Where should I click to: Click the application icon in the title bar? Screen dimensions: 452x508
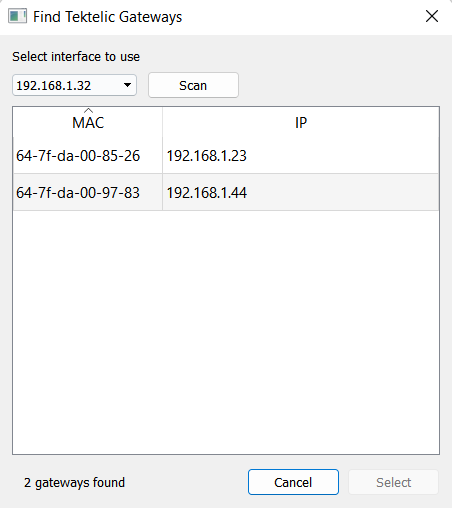(x=17, y=16)
